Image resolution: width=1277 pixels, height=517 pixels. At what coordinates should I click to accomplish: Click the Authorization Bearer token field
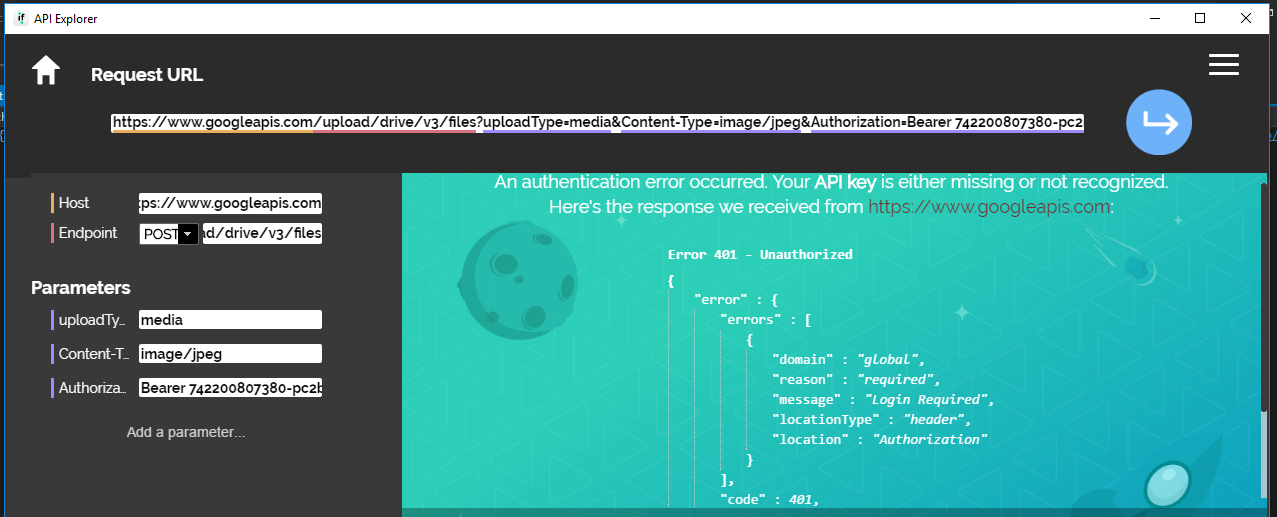tap(231, 388)
